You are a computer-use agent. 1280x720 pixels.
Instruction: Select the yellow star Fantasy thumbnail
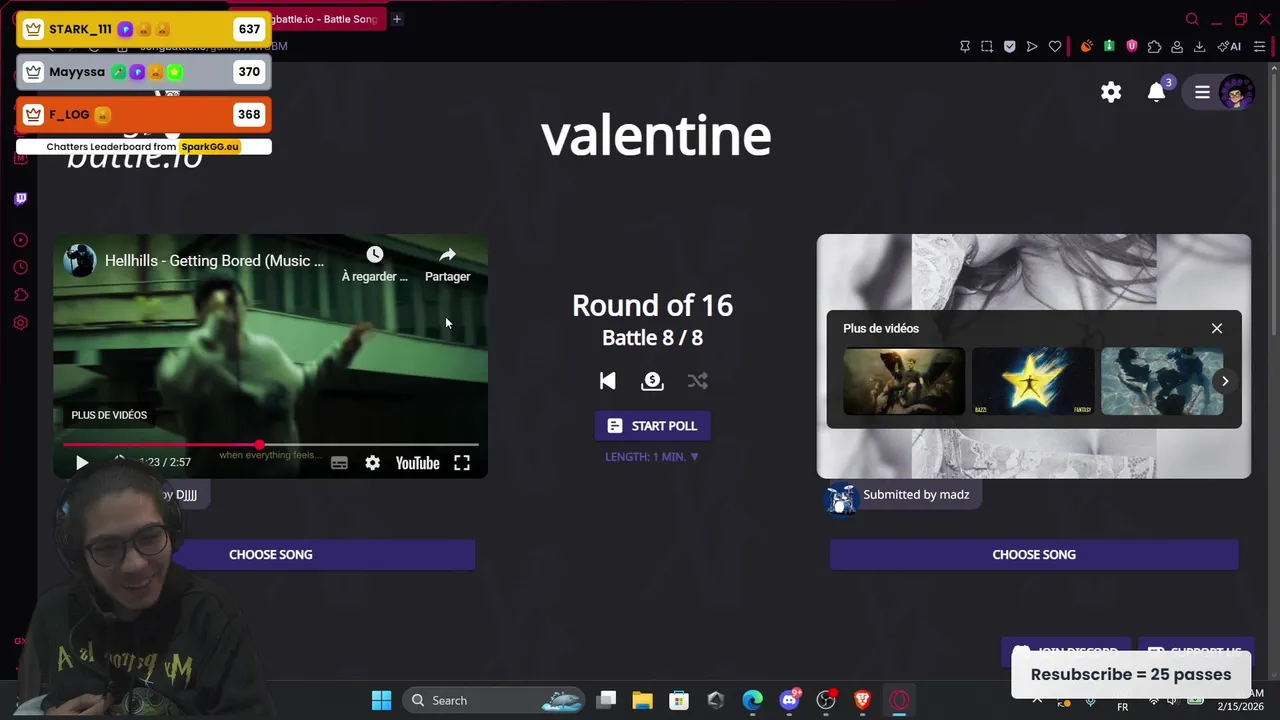pyautogui.click(x=1033, y=381)
